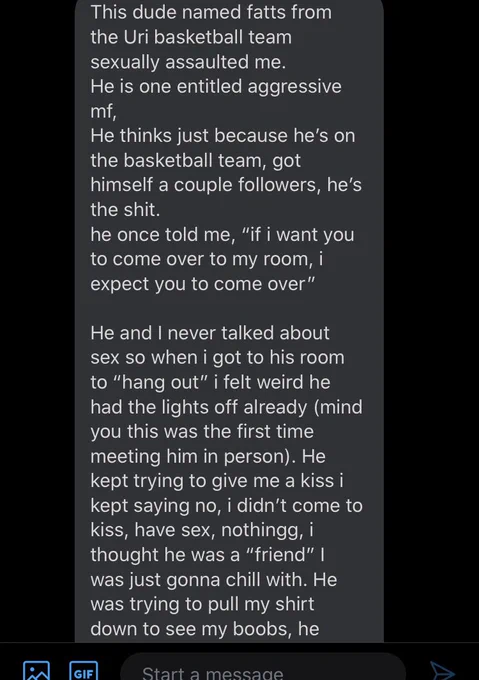
Task: Click the line 'meeting him in person). He'
Action: (x=208, y=457)
